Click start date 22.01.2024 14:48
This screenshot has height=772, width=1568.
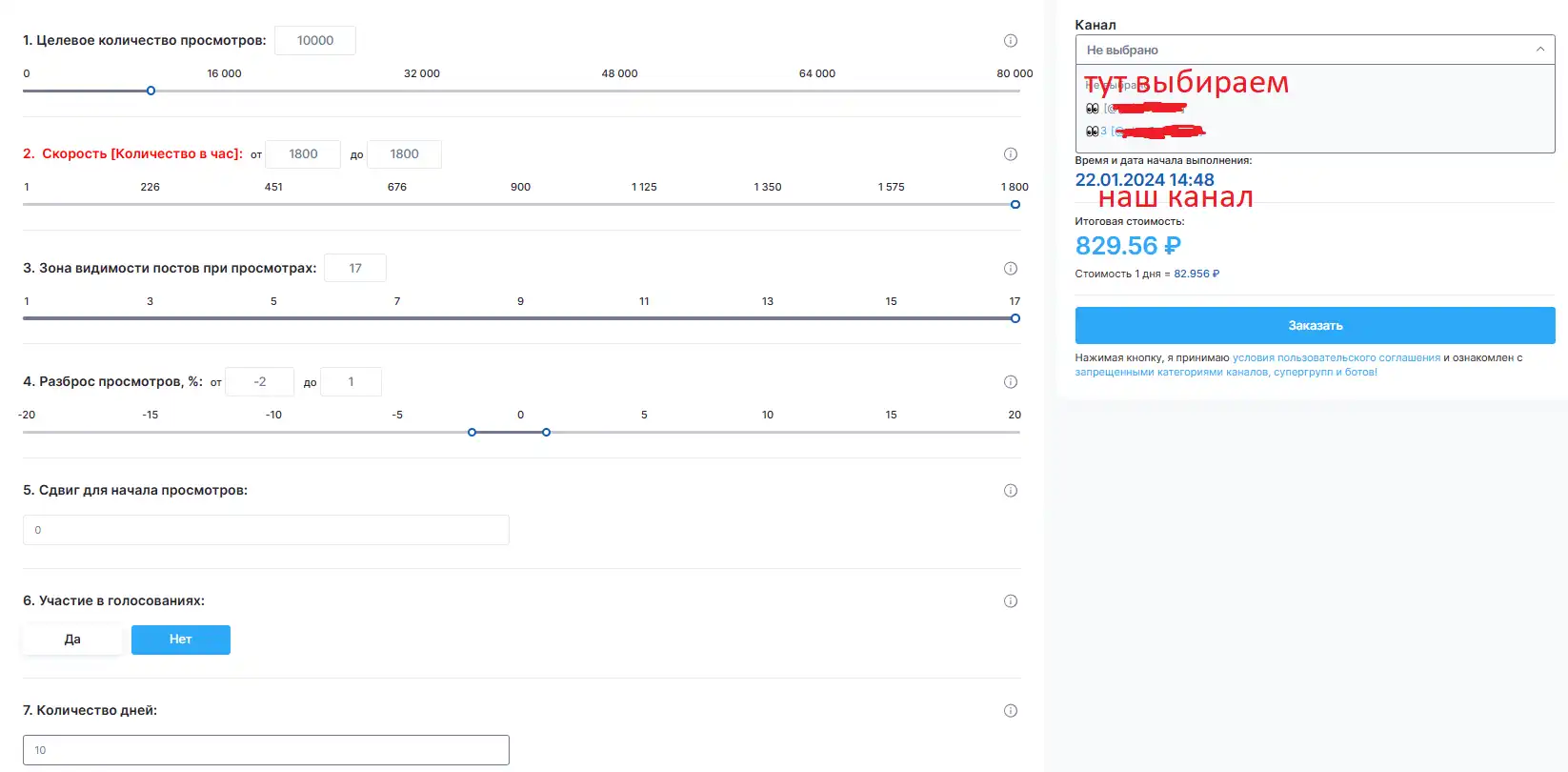(1145, 180)
